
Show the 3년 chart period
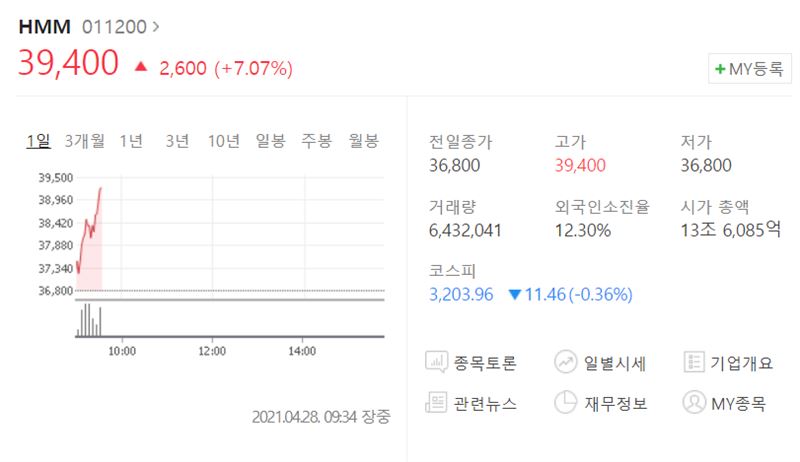pyautogui.click(x=178, y=141)
